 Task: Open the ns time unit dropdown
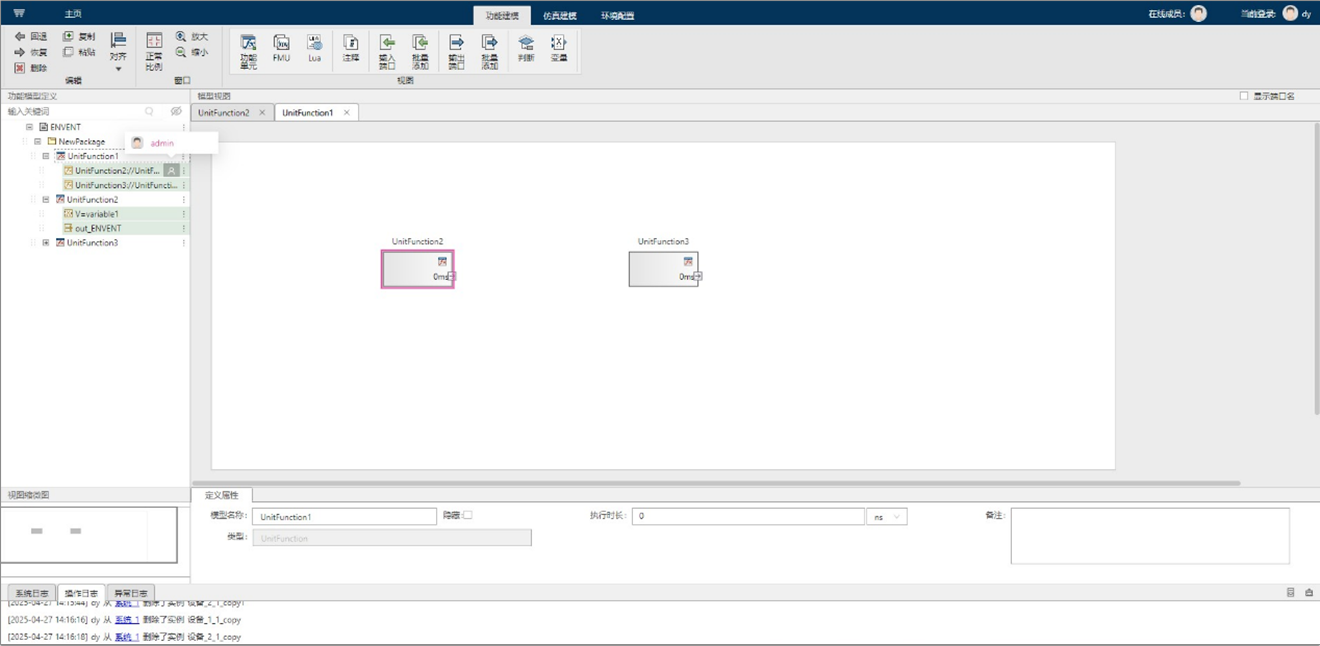point(886,517)
